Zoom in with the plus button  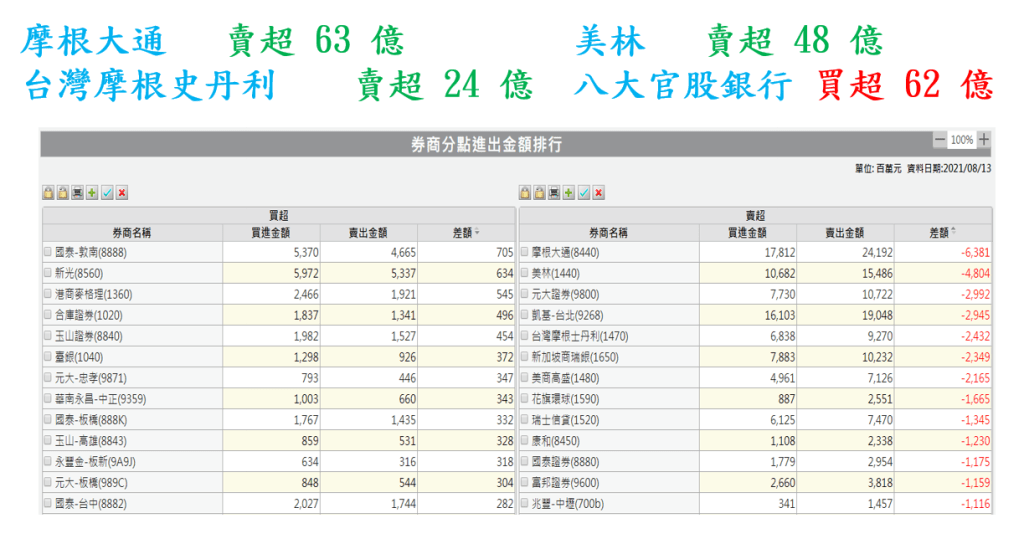[x=984, y=140]
